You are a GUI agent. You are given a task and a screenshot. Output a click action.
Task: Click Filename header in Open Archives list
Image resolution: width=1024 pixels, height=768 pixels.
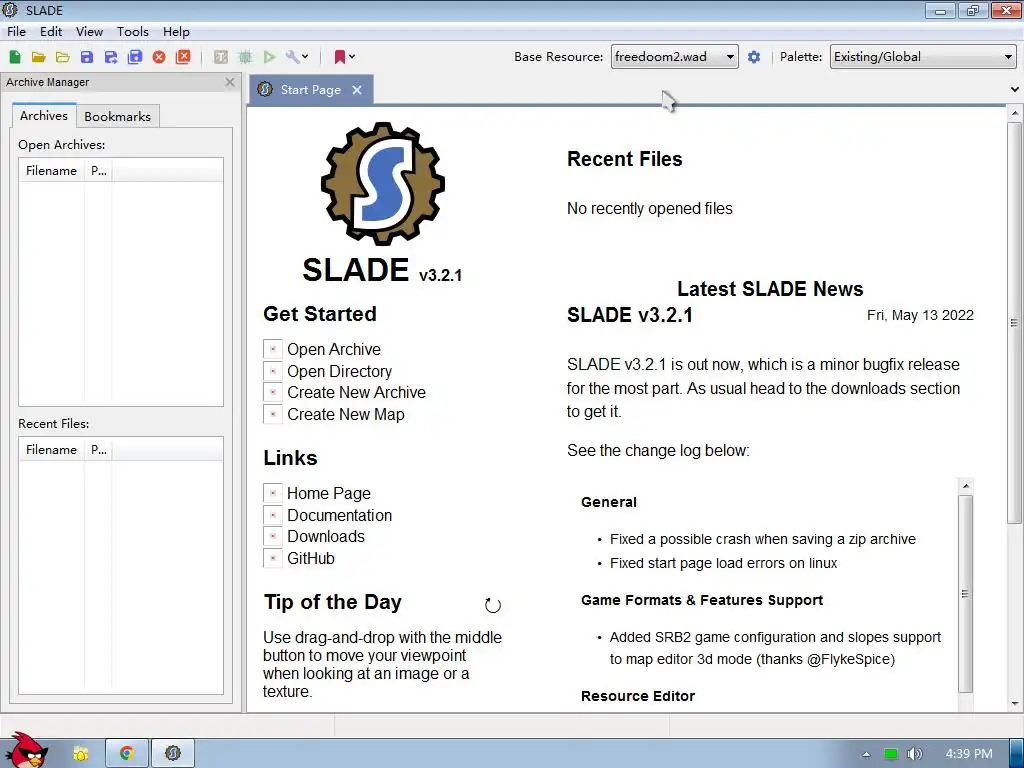point(52,171)
